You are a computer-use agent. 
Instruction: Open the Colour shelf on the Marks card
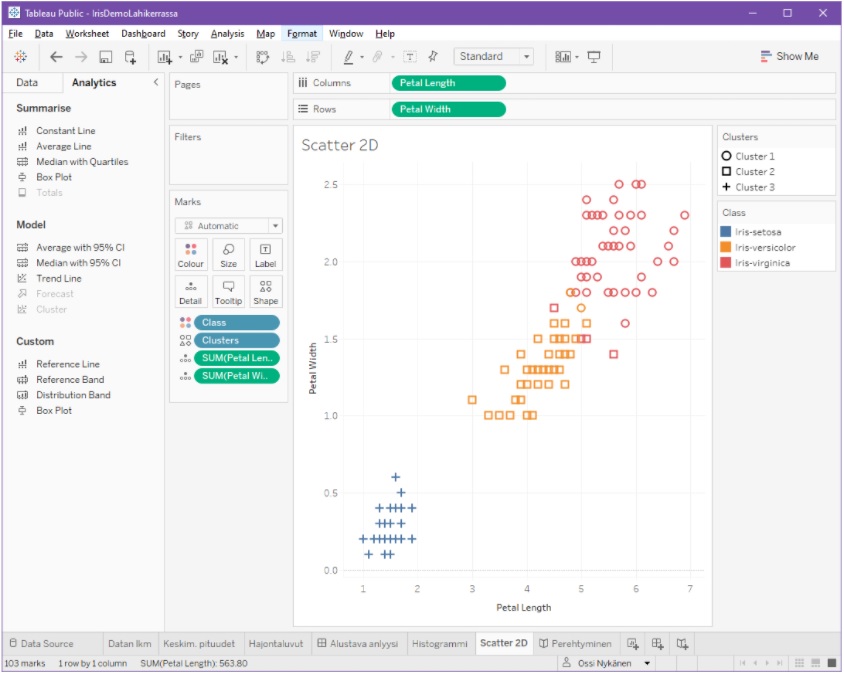190,254
